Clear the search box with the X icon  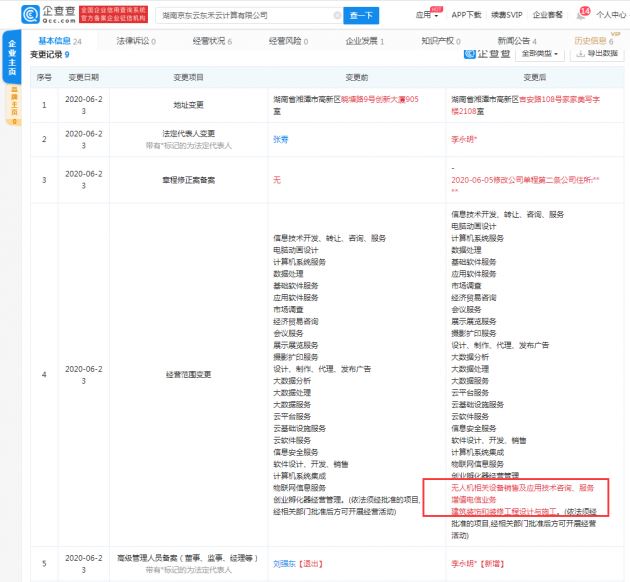[337, 15]
